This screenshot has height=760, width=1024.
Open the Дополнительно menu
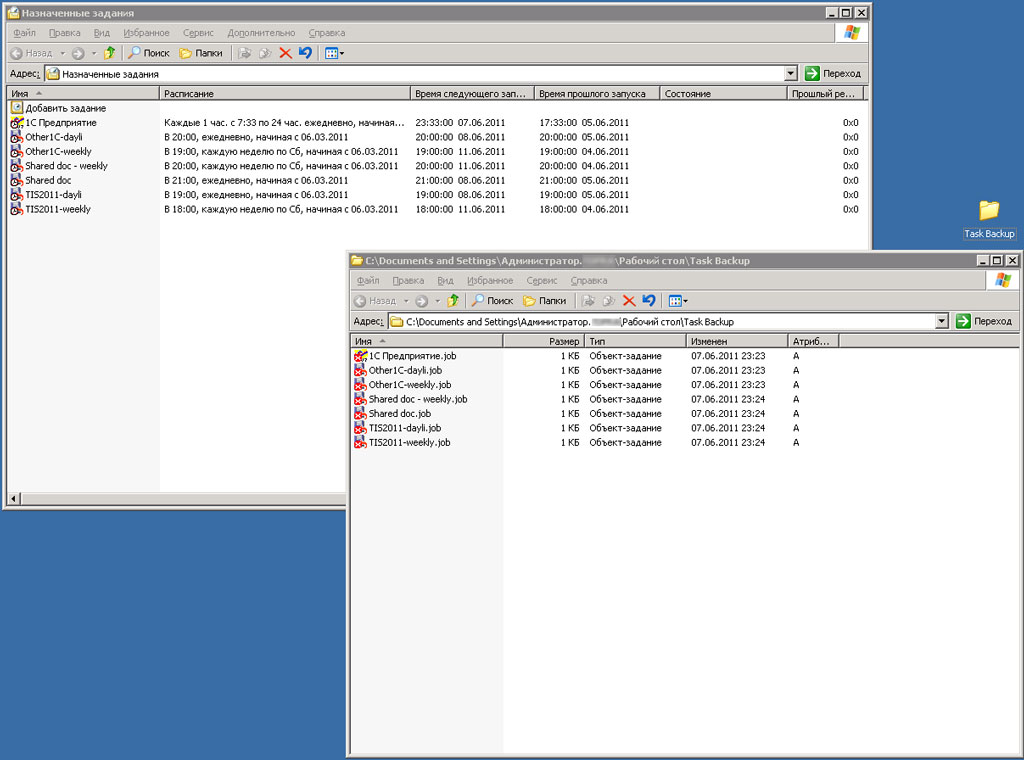260,33
